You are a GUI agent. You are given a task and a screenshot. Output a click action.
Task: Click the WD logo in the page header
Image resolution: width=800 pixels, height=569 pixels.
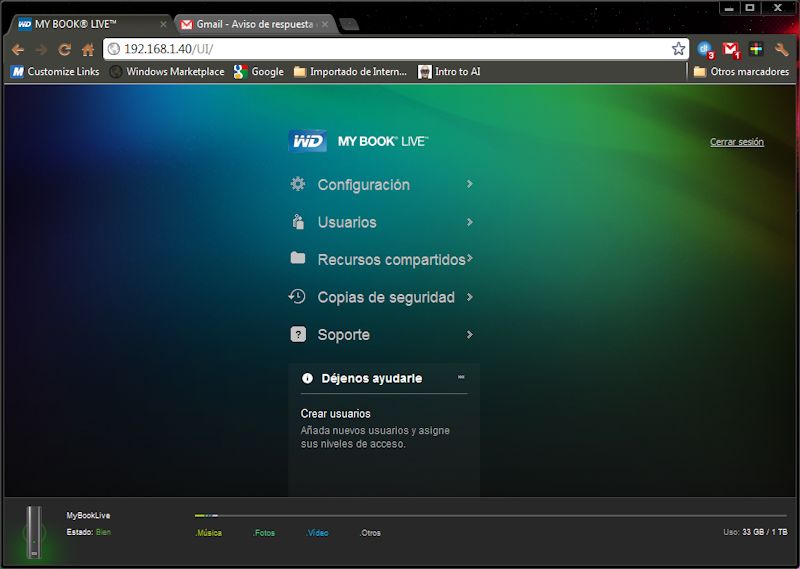[x=308, y=141]
